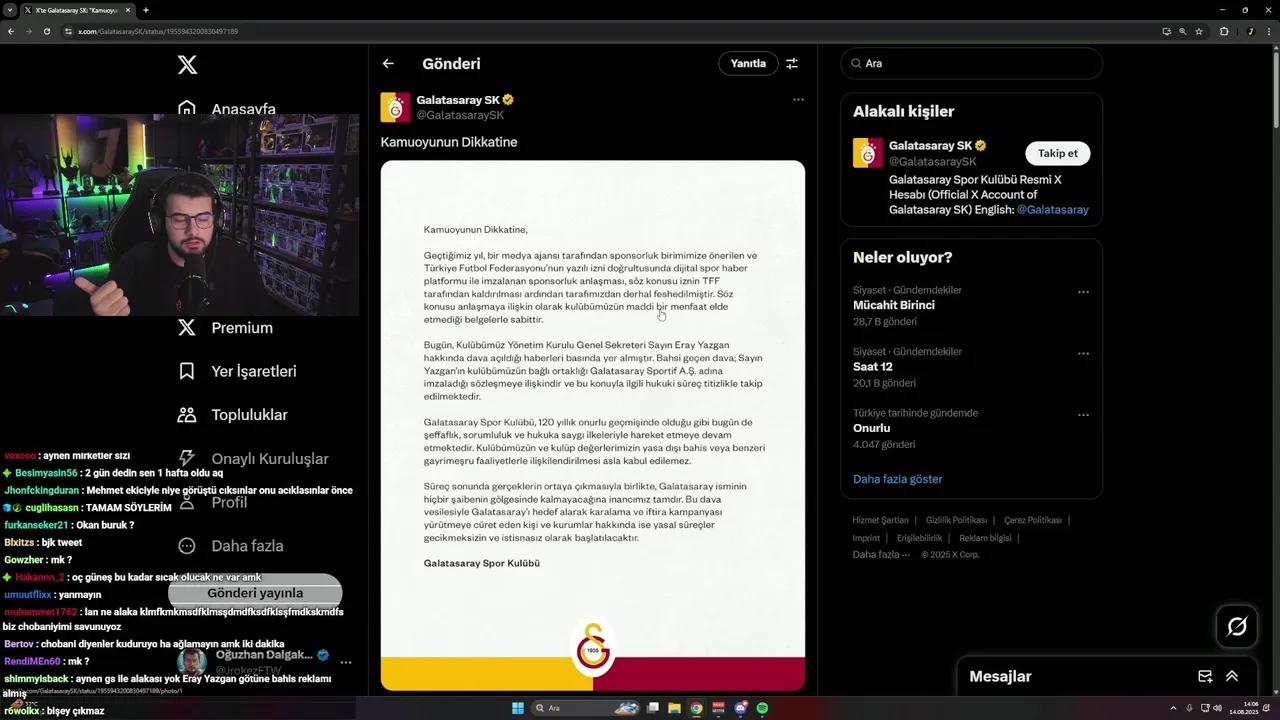This screenshot has height=720, width=1280.
Task: Open Spotify from the taskbar
Action: [x=763, y=708]
